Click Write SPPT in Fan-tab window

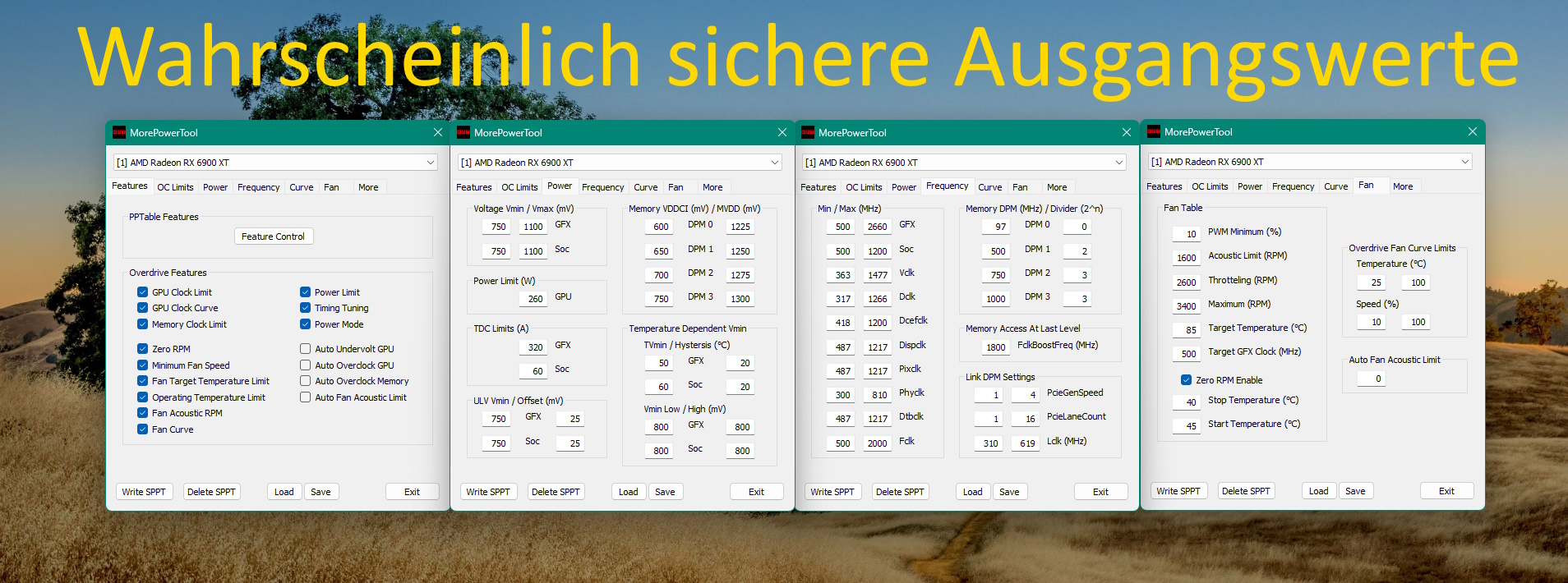1178,491
